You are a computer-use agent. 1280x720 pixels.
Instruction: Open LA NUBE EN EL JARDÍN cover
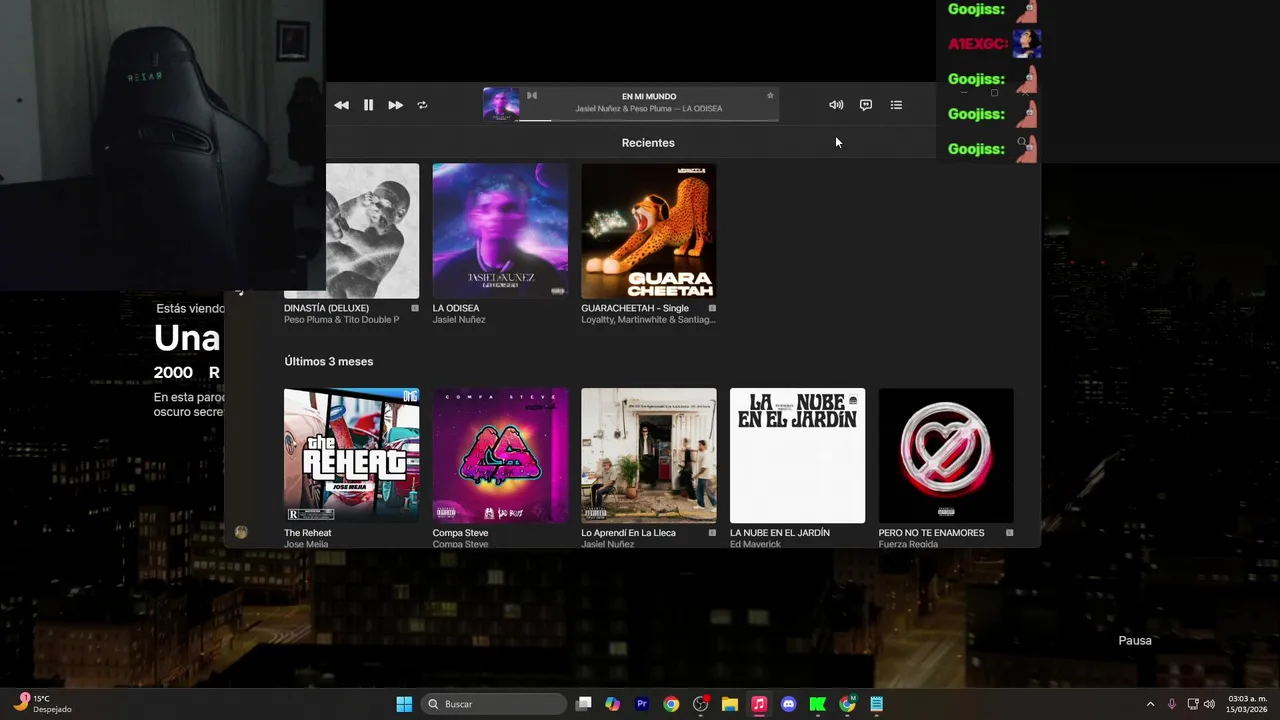797,455
